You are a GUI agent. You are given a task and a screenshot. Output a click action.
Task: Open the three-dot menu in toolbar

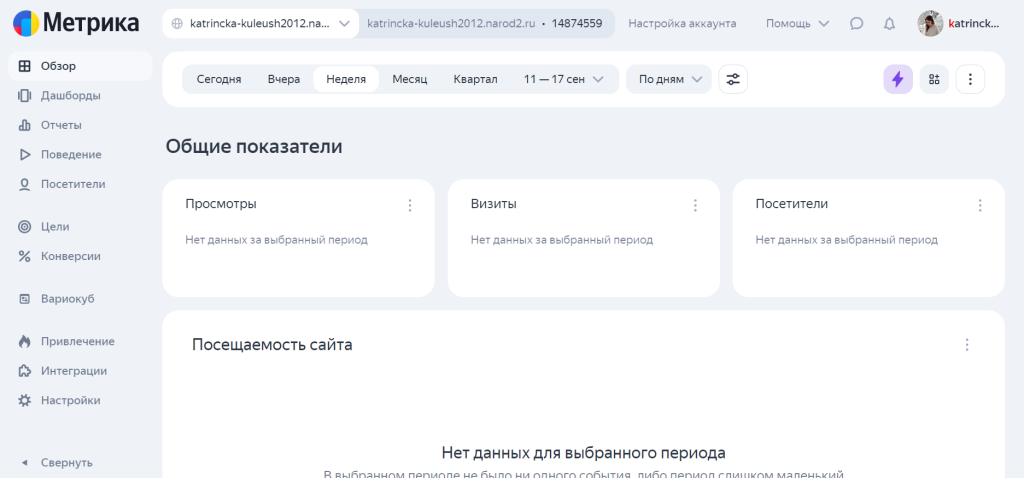(970, 80)
